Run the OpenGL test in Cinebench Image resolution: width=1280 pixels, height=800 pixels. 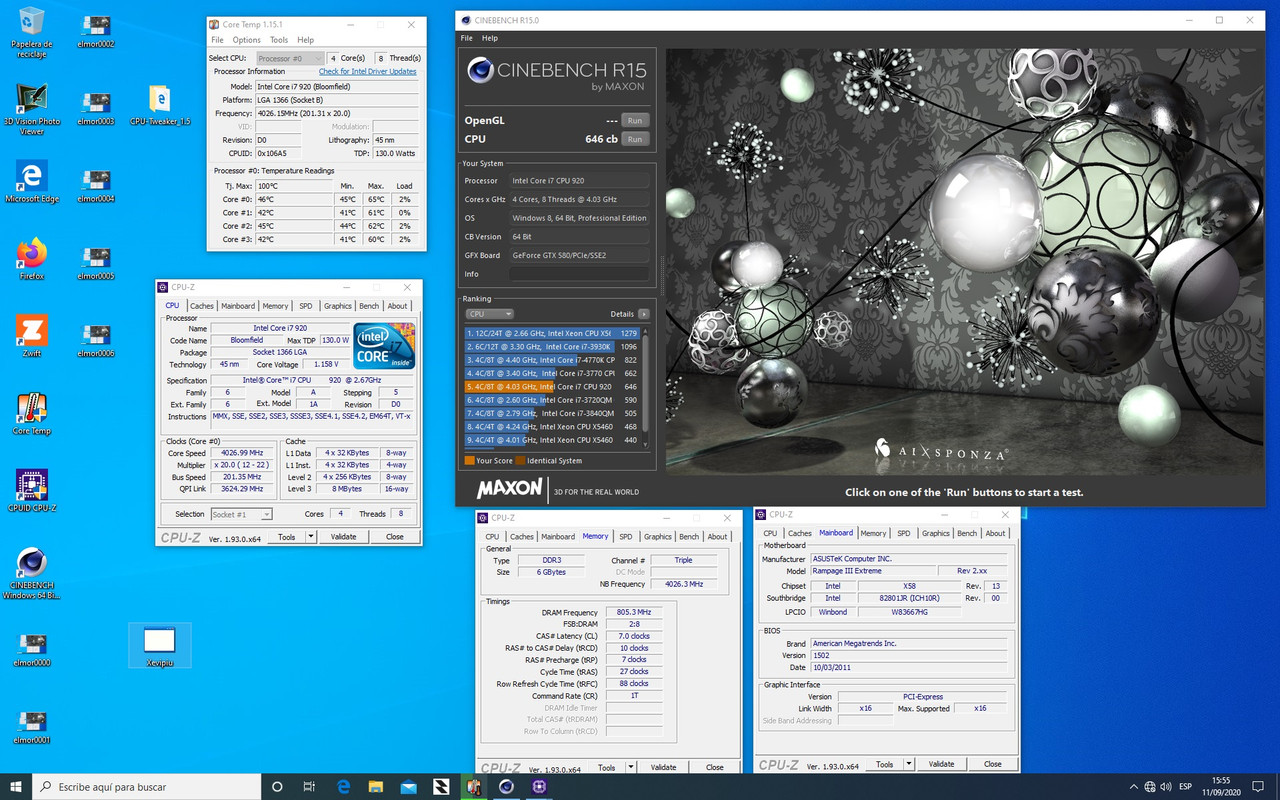tap(634, 120)
